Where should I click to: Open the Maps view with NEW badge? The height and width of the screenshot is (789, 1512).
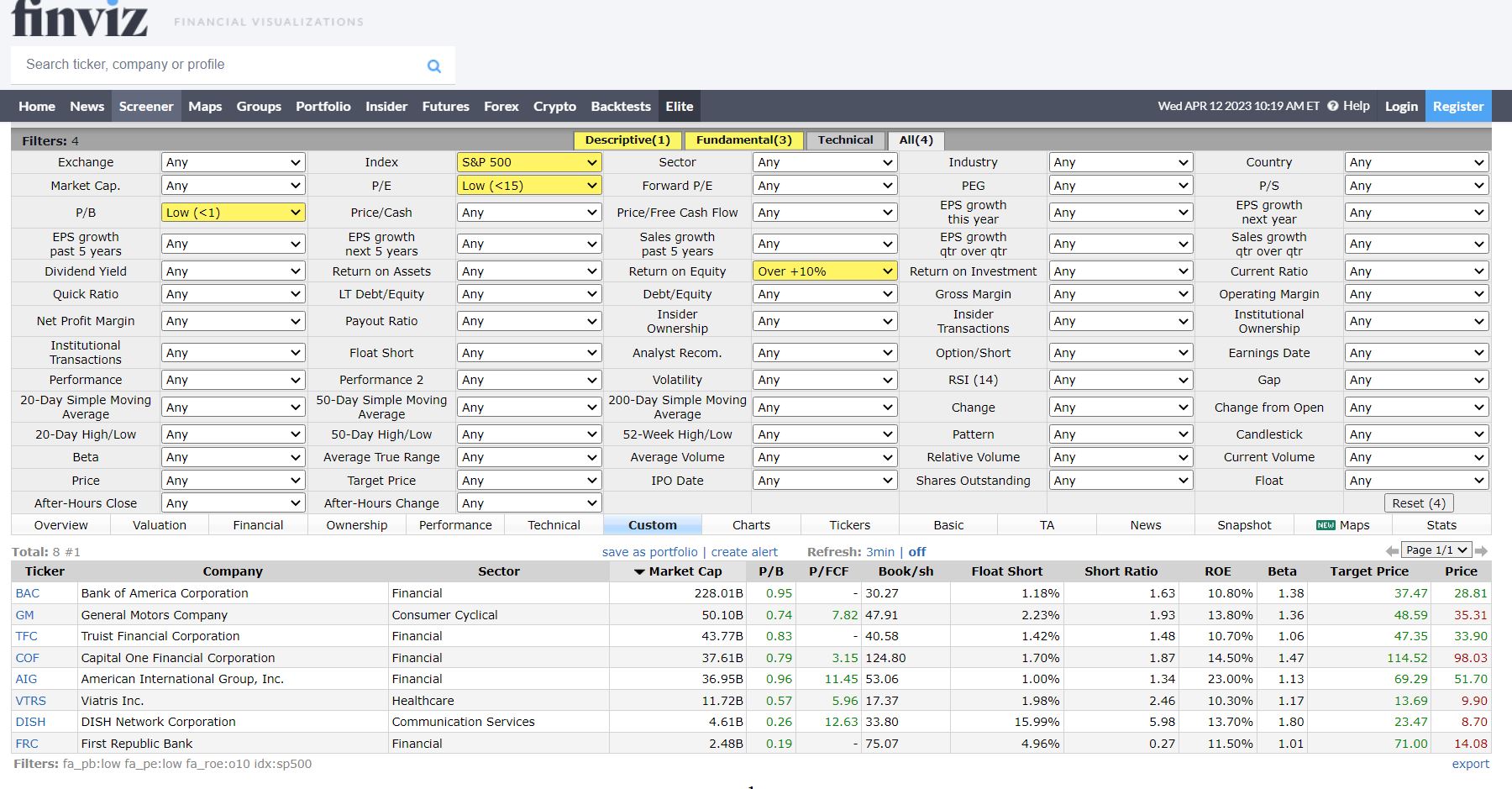tap(1342, 525)
